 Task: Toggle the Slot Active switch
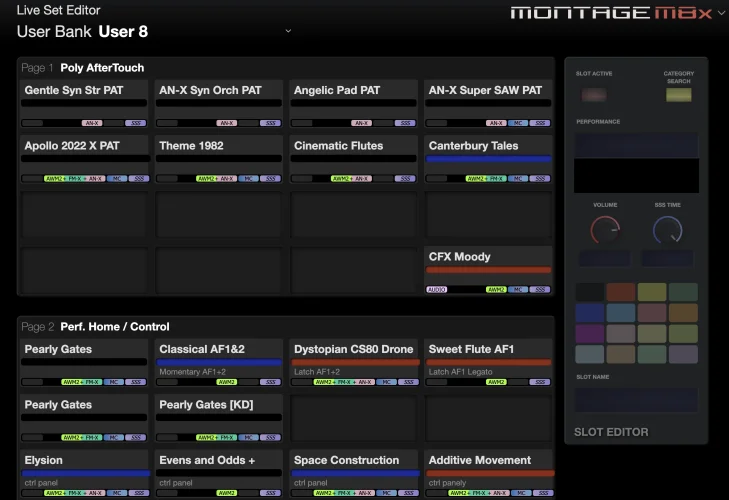tap(595, 95)
